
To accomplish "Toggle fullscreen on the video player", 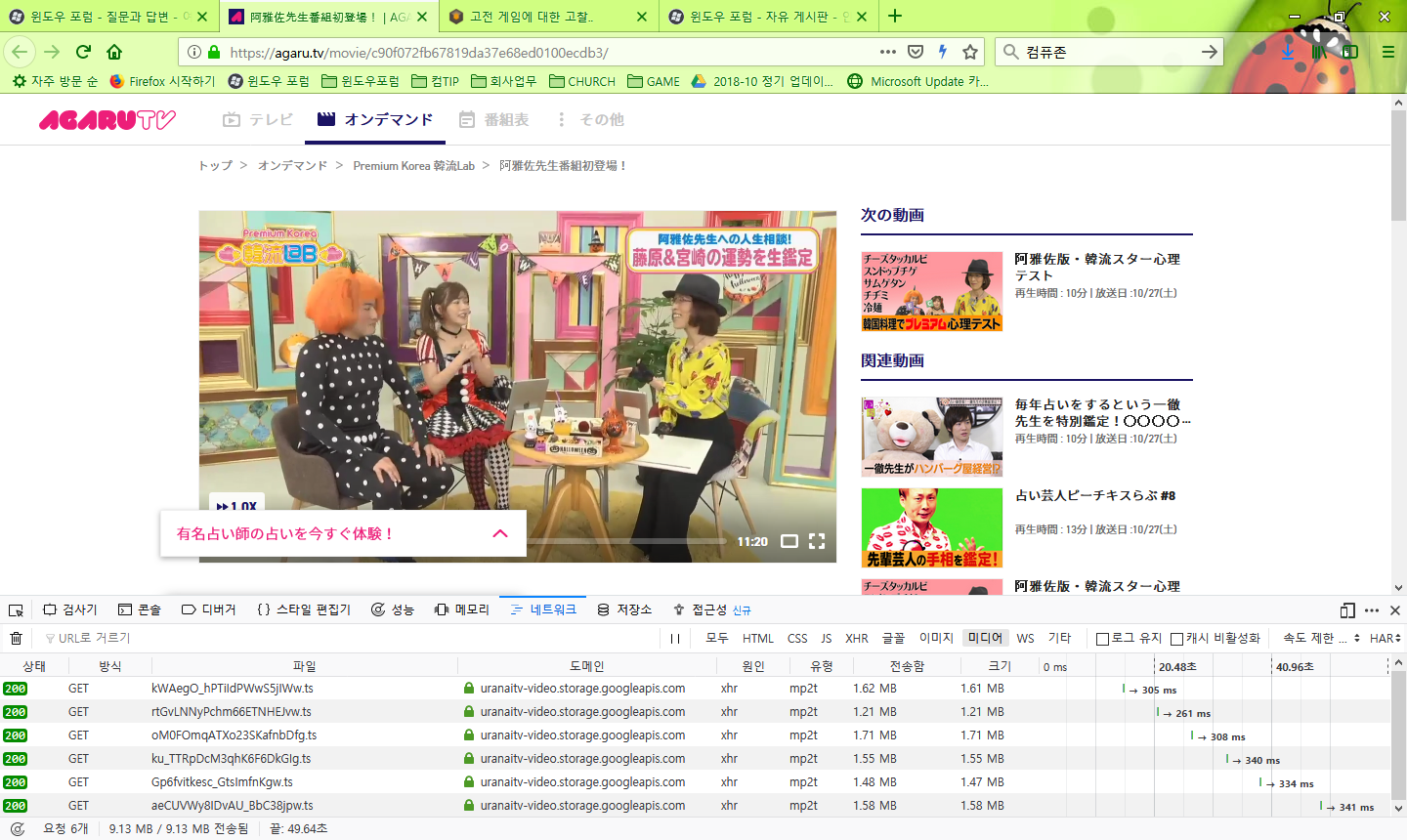I will pyautogui.click(x=817, y=541).
